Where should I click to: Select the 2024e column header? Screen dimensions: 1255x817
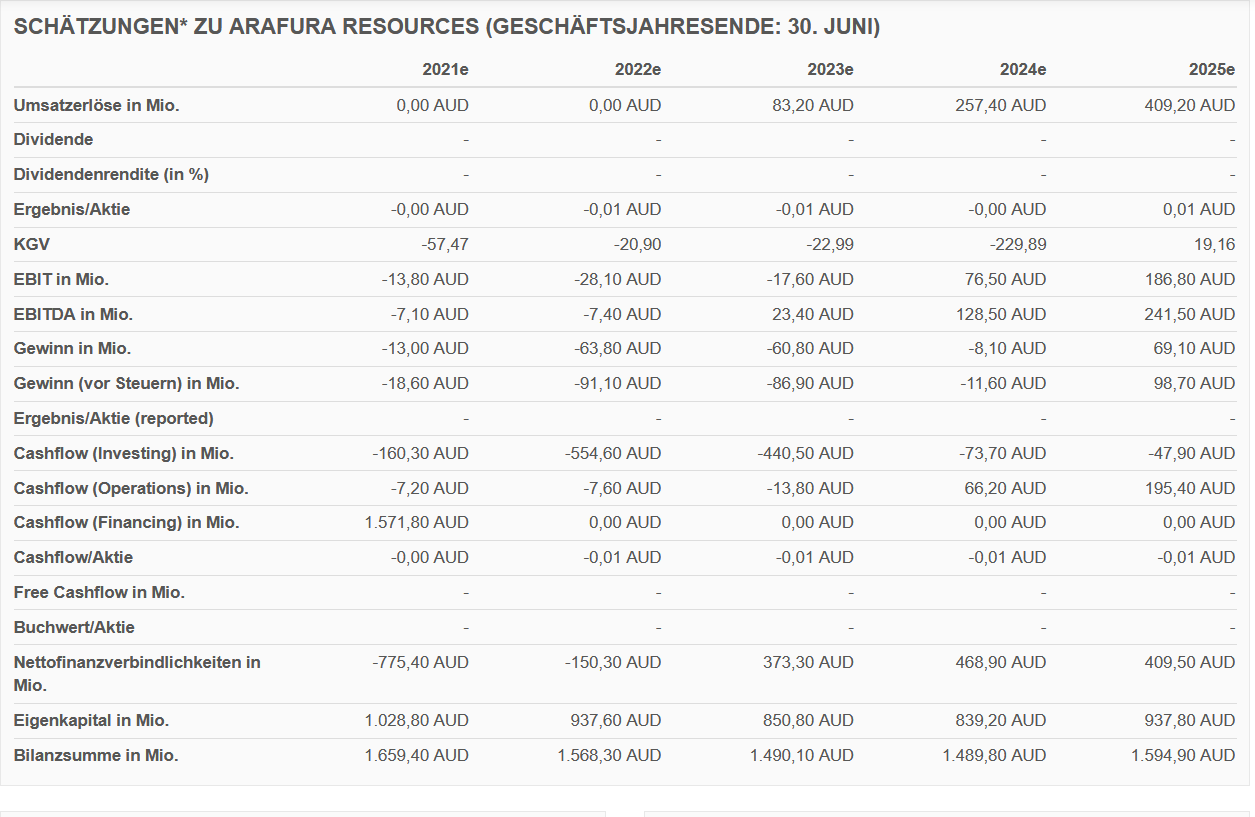click(x=1023, y=70)
